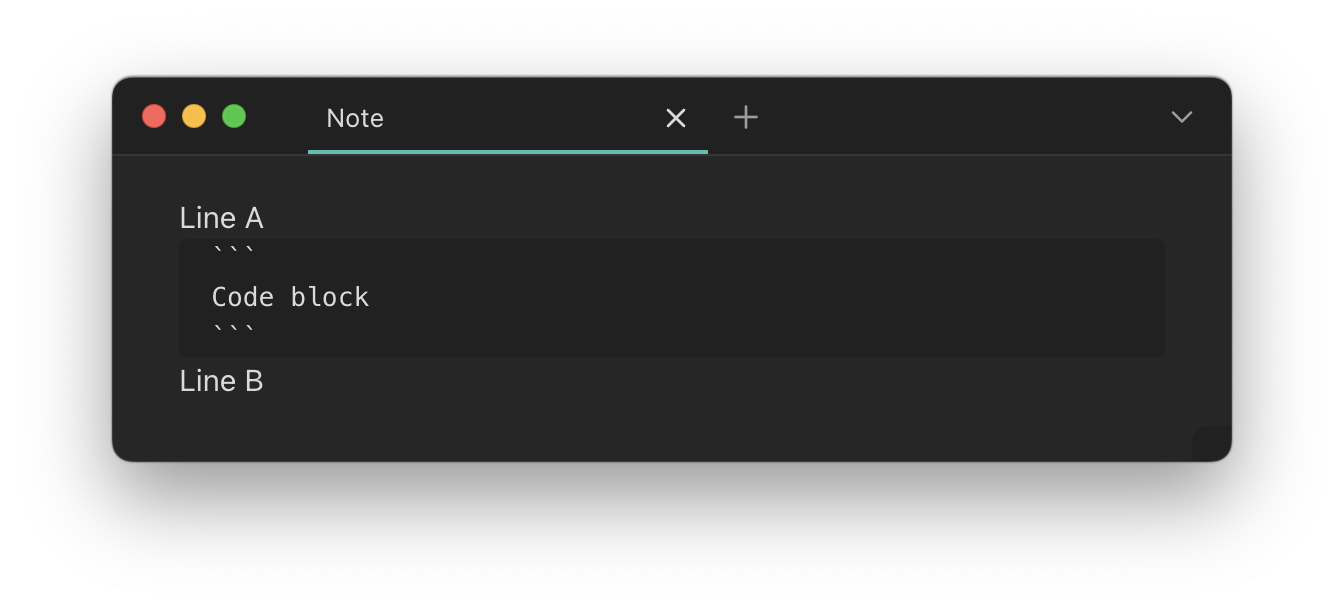1344x610 pixels.
Task: Select the Note tab title
Action: [355, 118]
